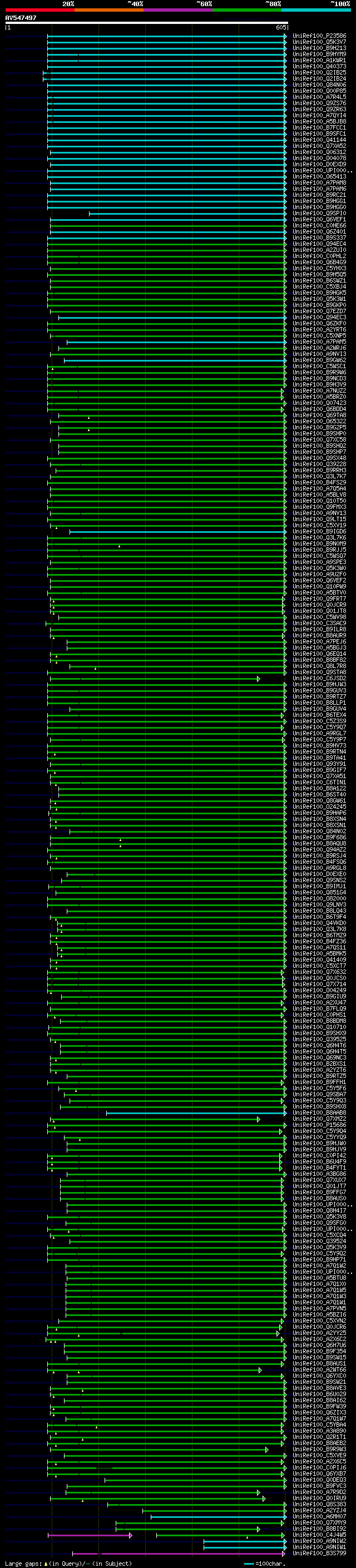This screenshot has height=1568, width=356.
Task: Select the UniRef100_Q9SPI0 hit label
Action: [x=319, y=213]
